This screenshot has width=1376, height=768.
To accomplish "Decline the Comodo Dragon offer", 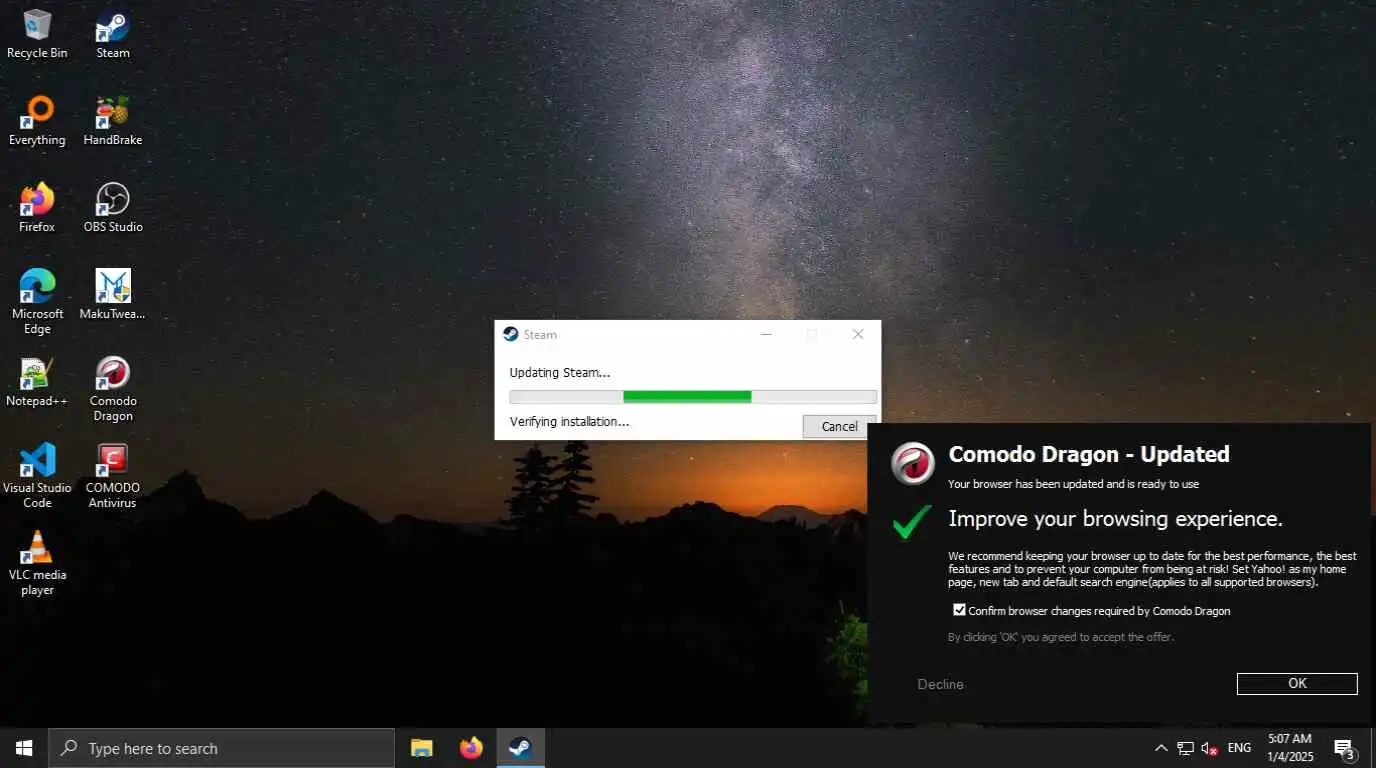I will (940, 684).
